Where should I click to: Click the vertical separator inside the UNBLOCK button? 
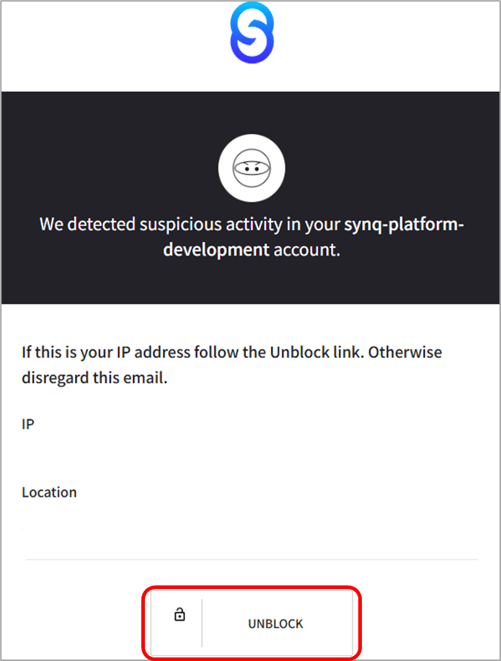(x=202, y=623)
